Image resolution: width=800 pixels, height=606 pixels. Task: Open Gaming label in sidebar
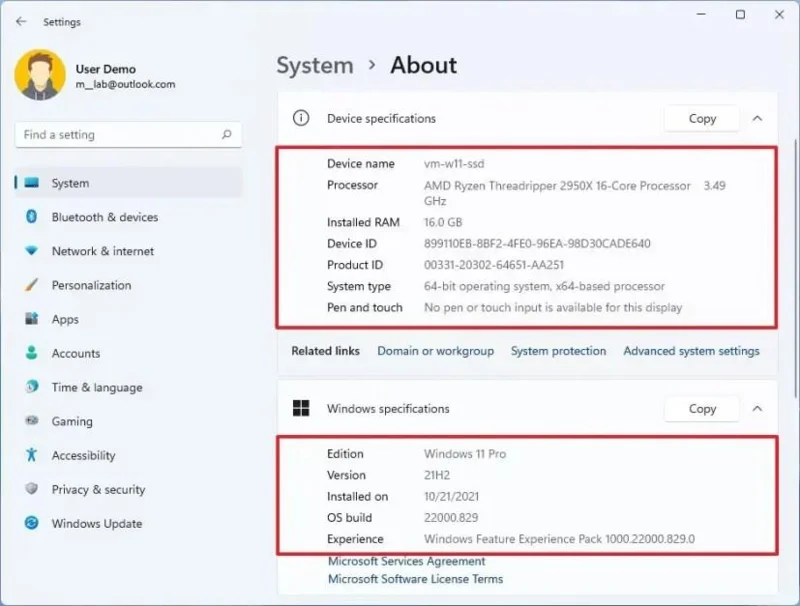coord(72,421)
